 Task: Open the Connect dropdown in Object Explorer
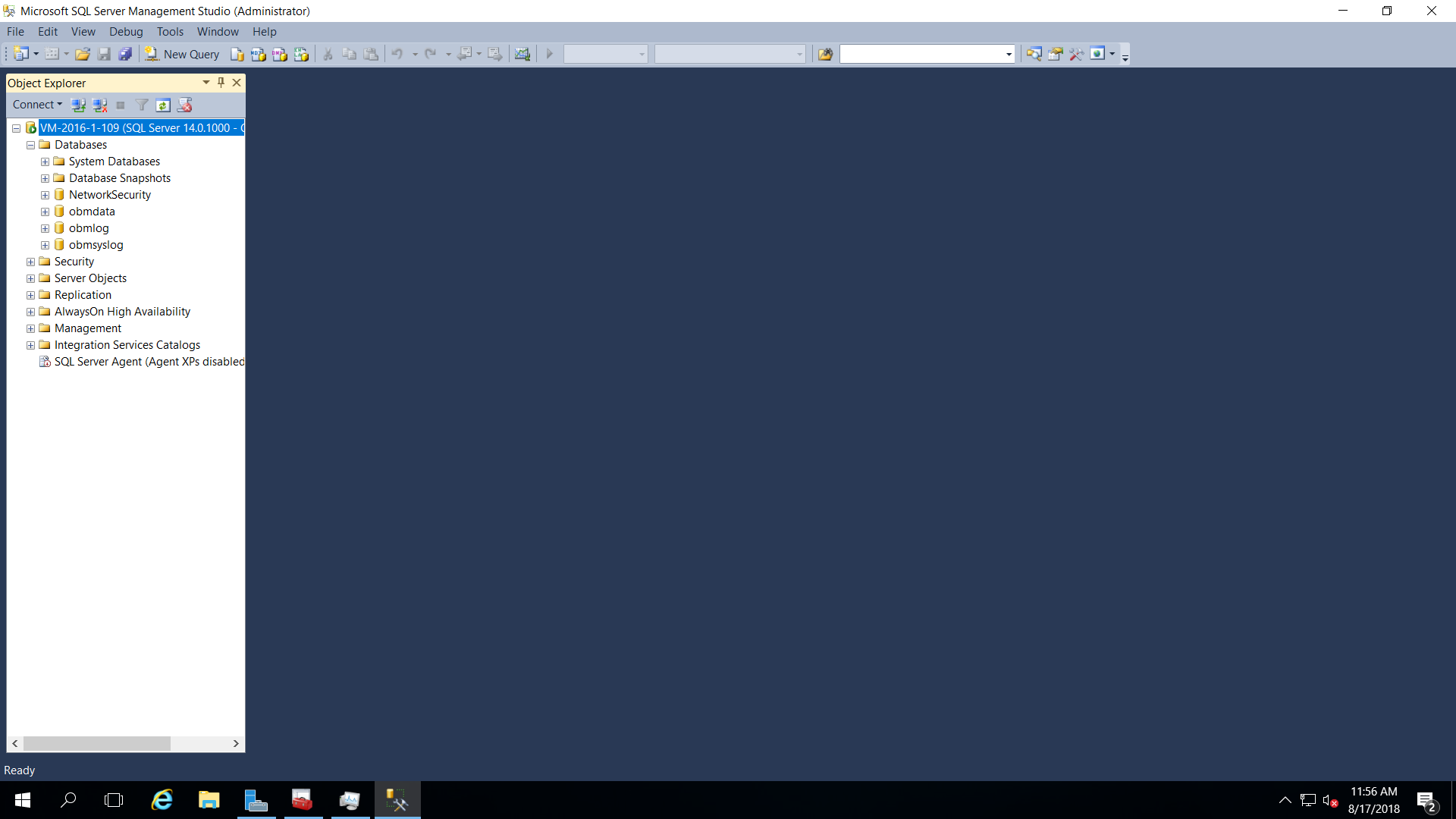click(x=37, y=105)
